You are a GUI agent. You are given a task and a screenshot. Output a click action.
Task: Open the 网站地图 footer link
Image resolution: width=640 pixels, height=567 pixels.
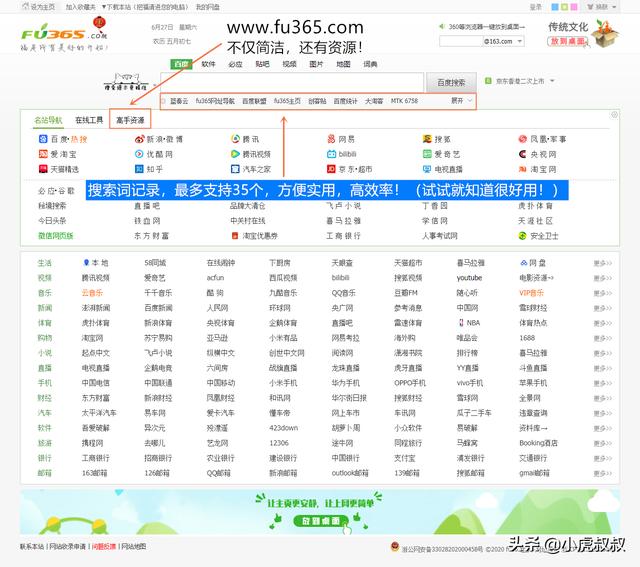[x=133, y=546]
